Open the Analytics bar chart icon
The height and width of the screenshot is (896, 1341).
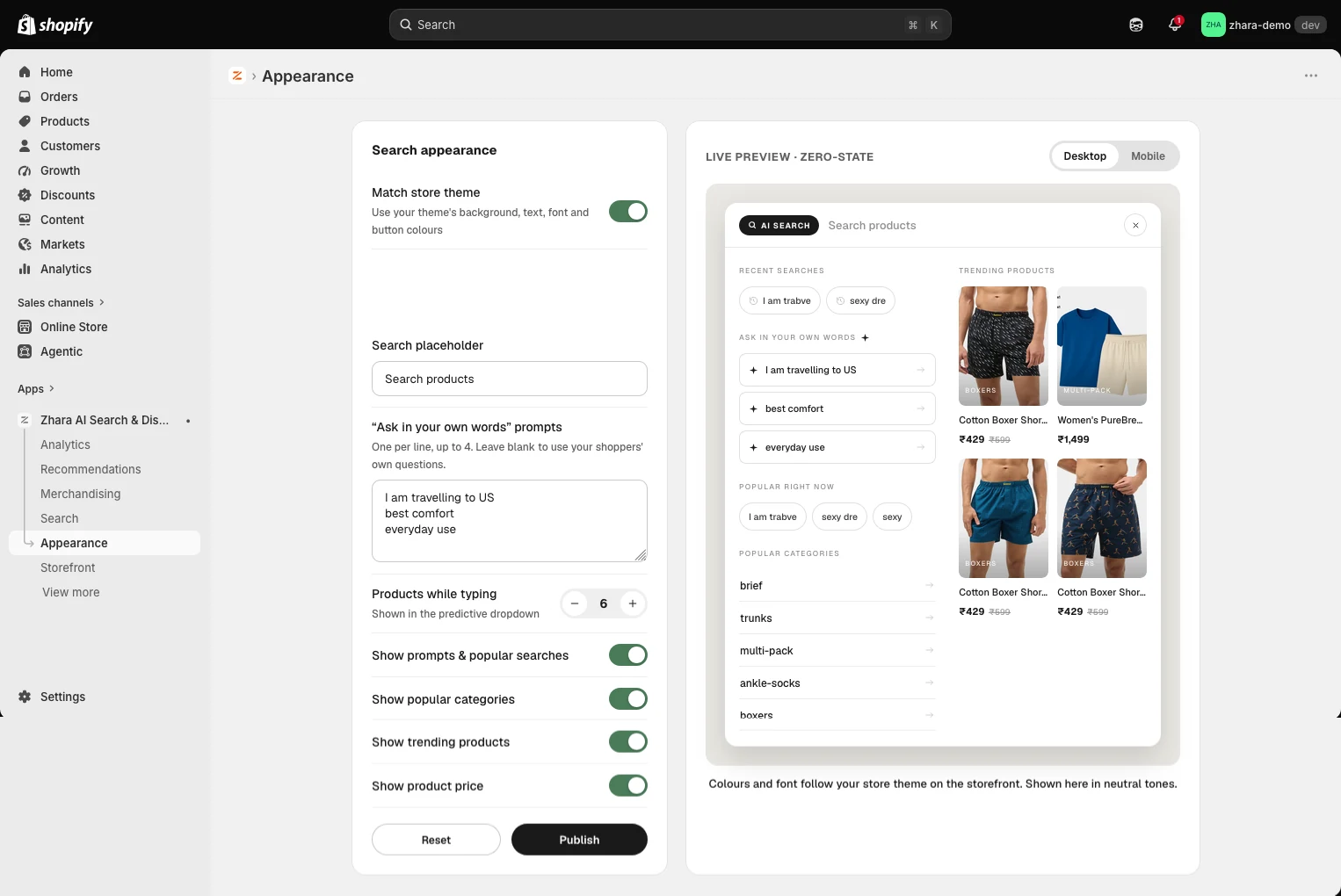point(25,269)
